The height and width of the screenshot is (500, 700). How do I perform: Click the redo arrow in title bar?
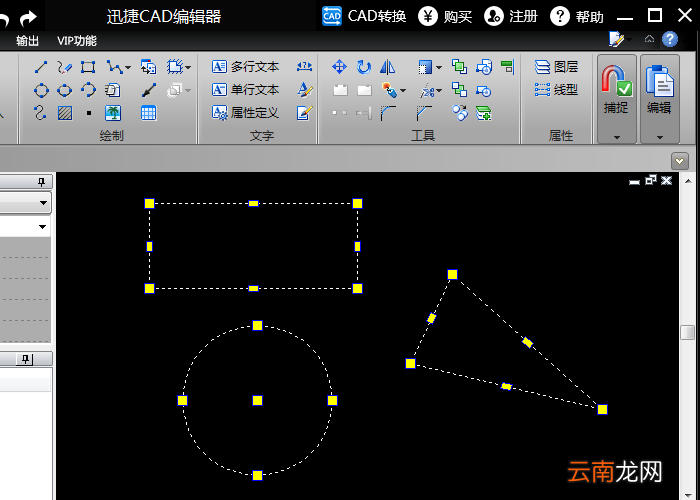[29, 18]
